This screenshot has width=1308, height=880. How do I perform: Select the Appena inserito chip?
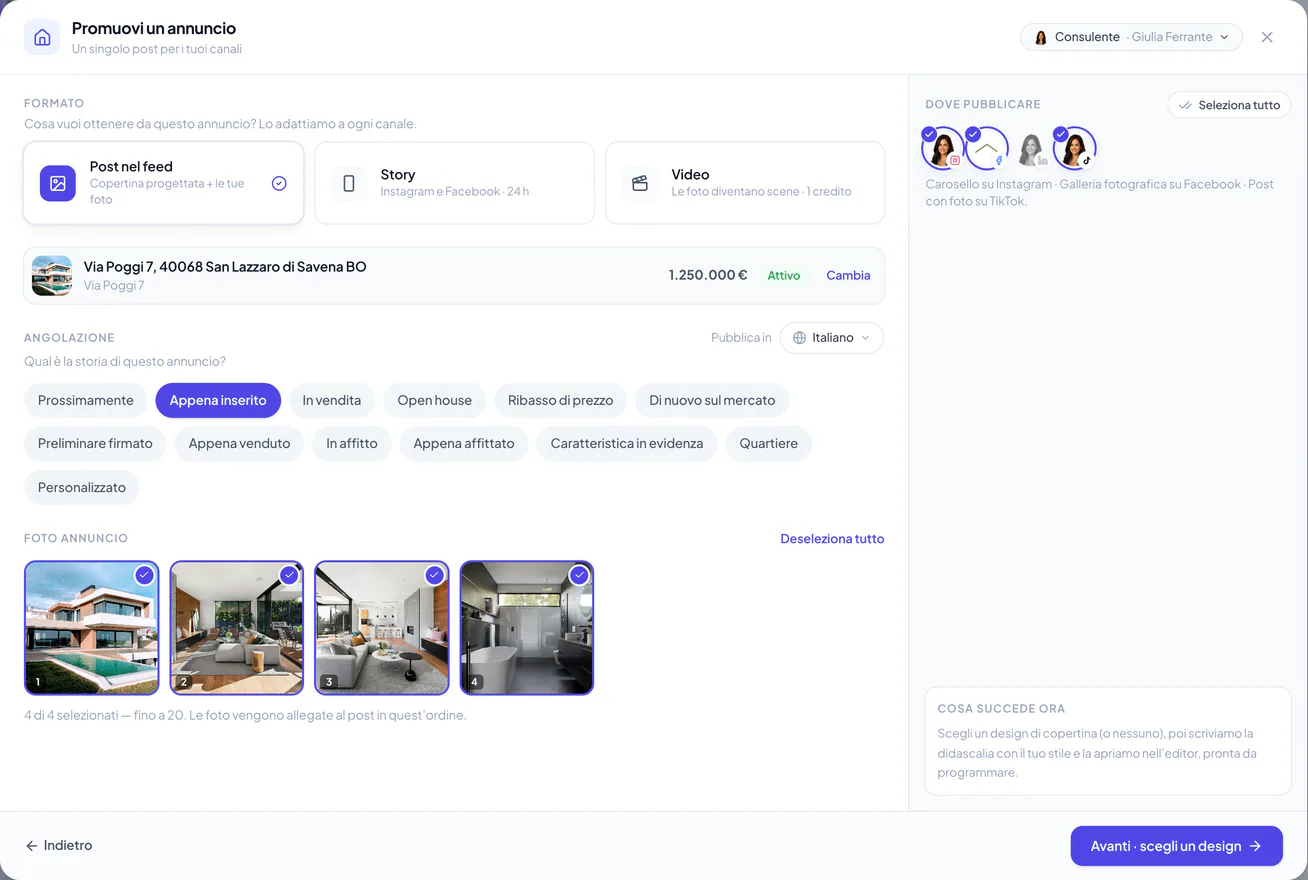point(218,400)
